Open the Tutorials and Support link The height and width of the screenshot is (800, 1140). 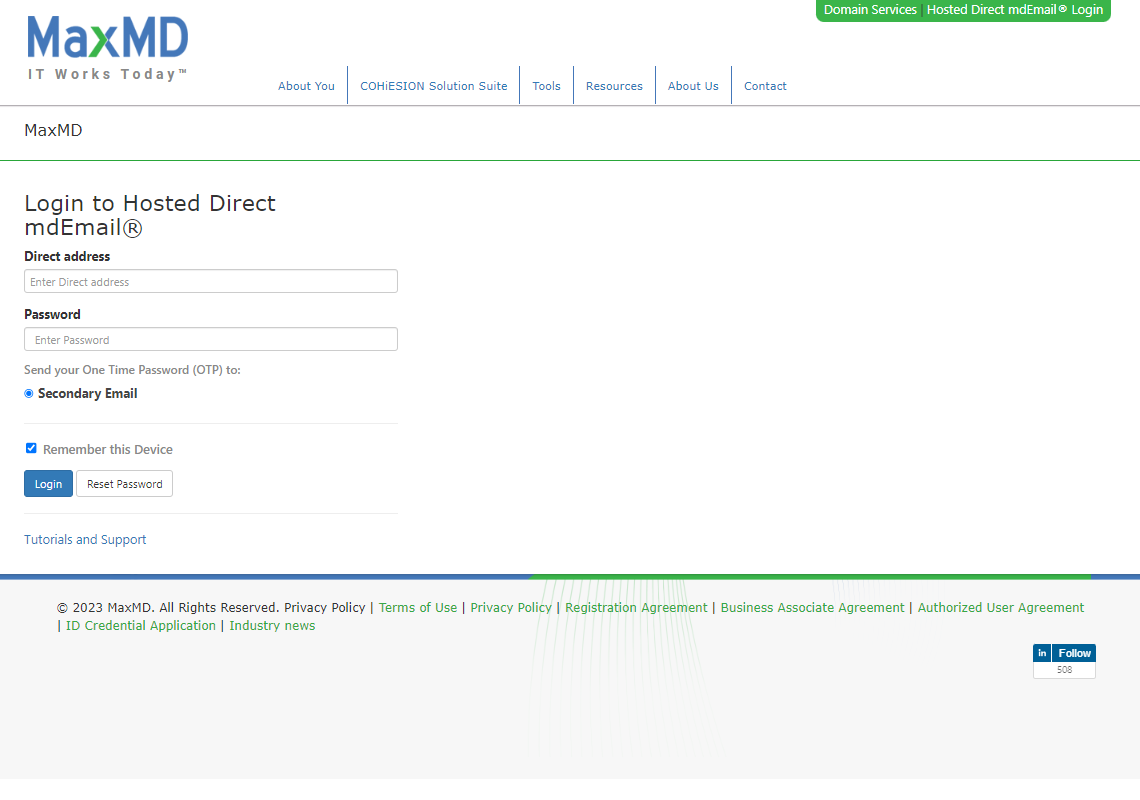[85, 540]
